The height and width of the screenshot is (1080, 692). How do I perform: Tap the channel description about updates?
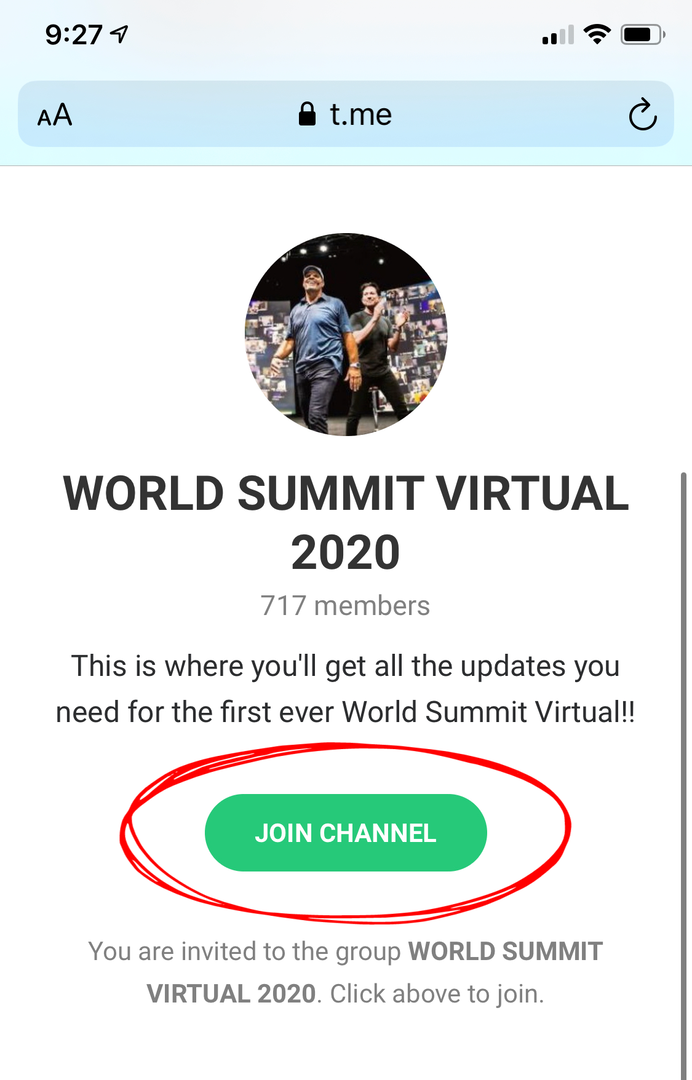[x=346, y=689]
